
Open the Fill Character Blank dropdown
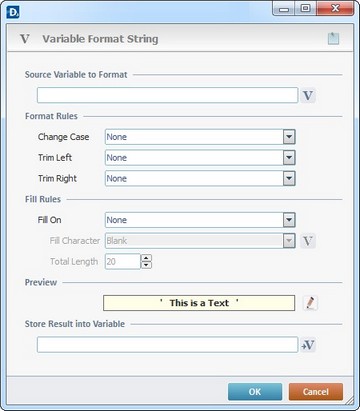[289, 241]
